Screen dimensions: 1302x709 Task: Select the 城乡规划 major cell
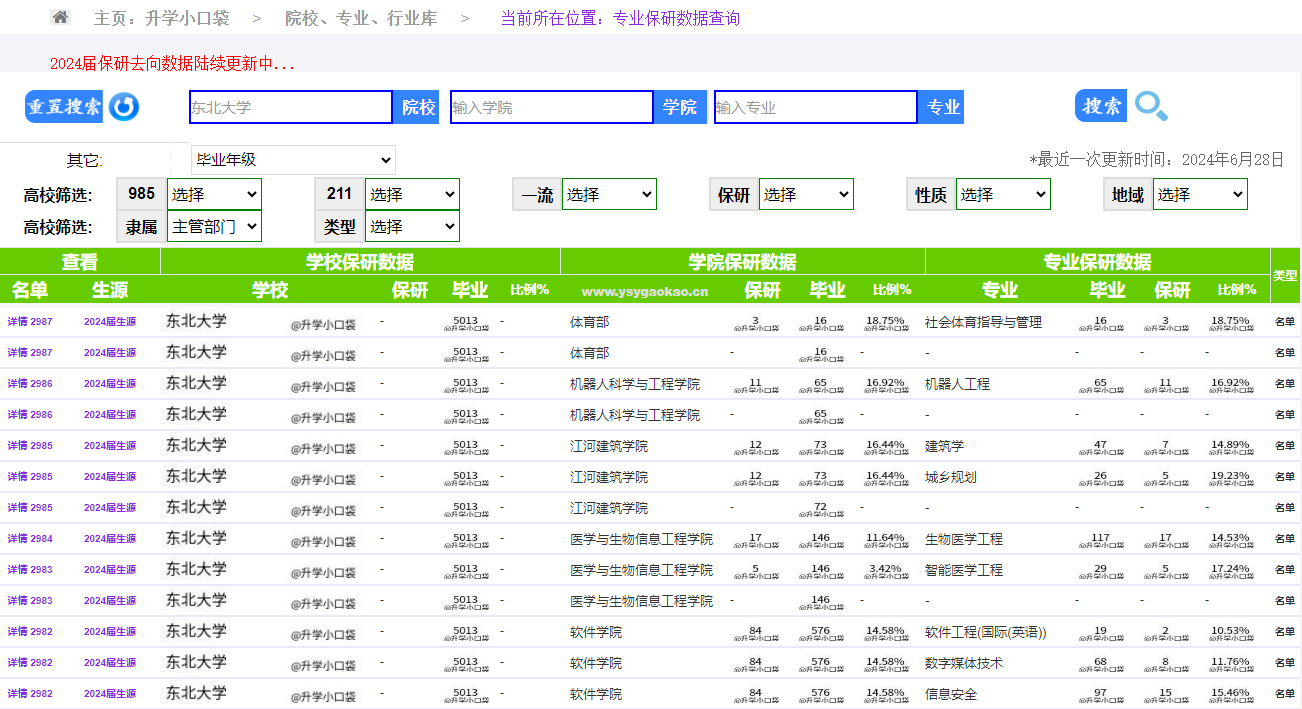click(x=951, y=477)
